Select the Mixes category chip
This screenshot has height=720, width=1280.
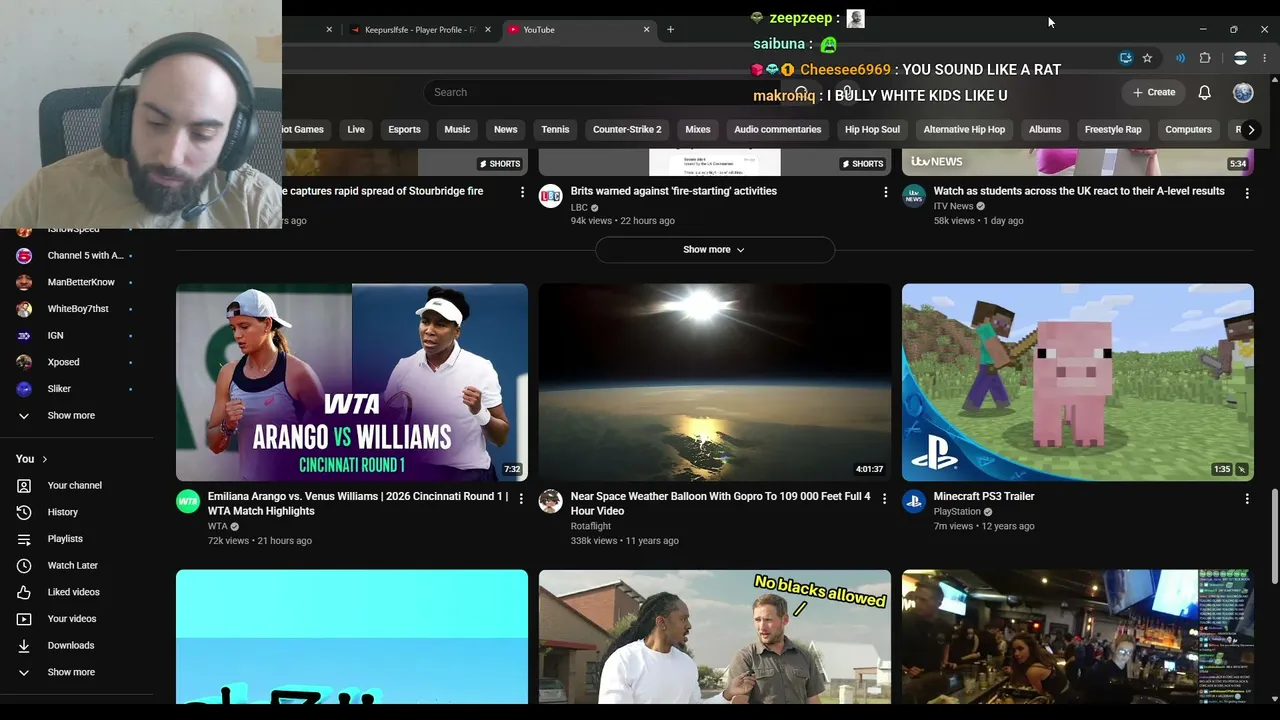(698, 129)
